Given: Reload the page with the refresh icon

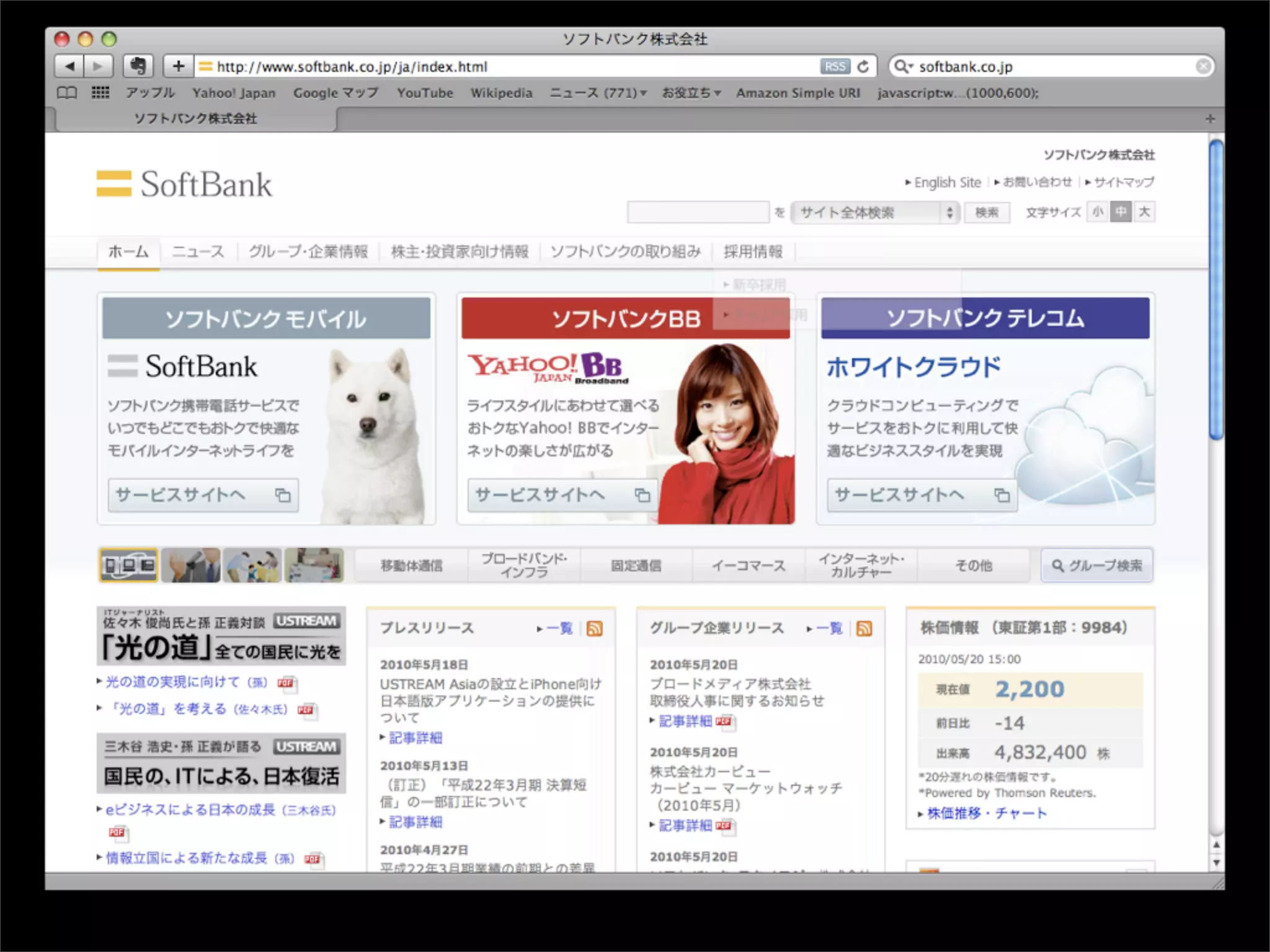Looking at the screenshot, I should tap(863, 66).
